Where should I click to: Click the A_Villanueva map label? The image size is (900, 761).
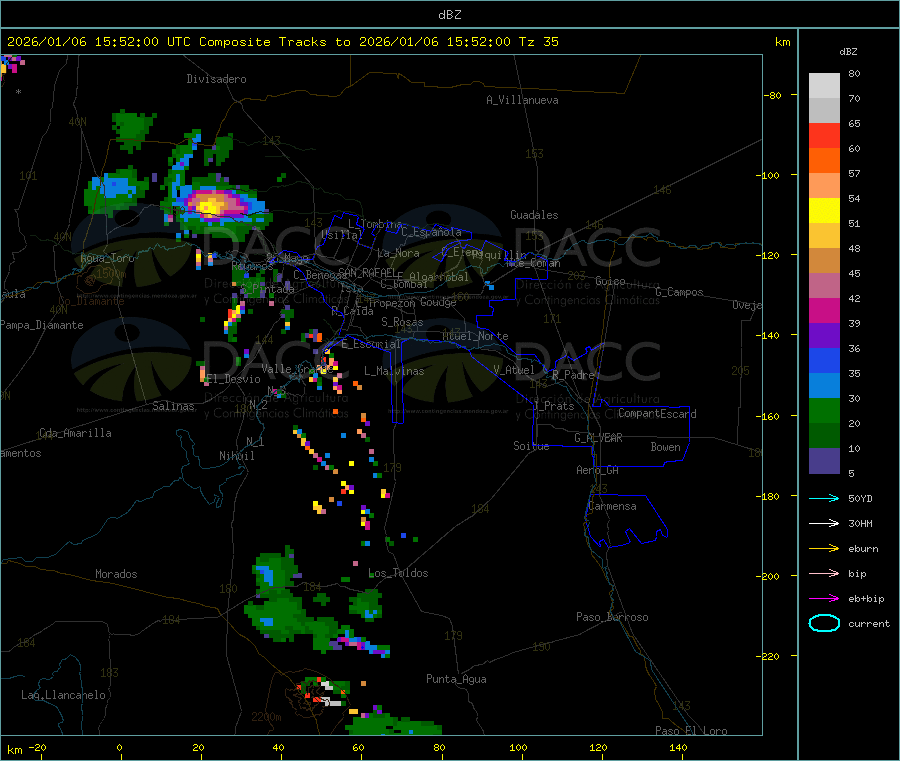(x=522, y=100)
